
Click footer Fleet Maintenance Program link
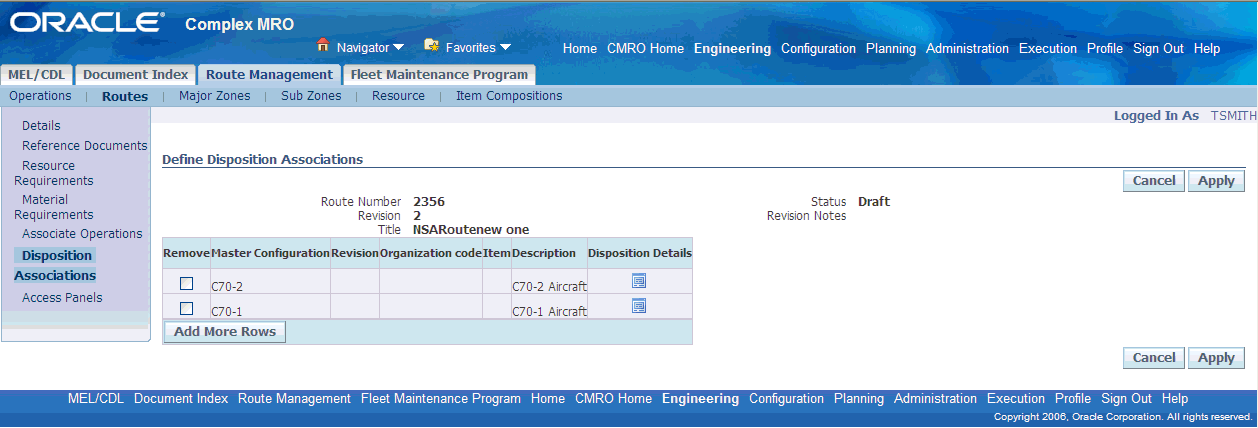point(441,398)
